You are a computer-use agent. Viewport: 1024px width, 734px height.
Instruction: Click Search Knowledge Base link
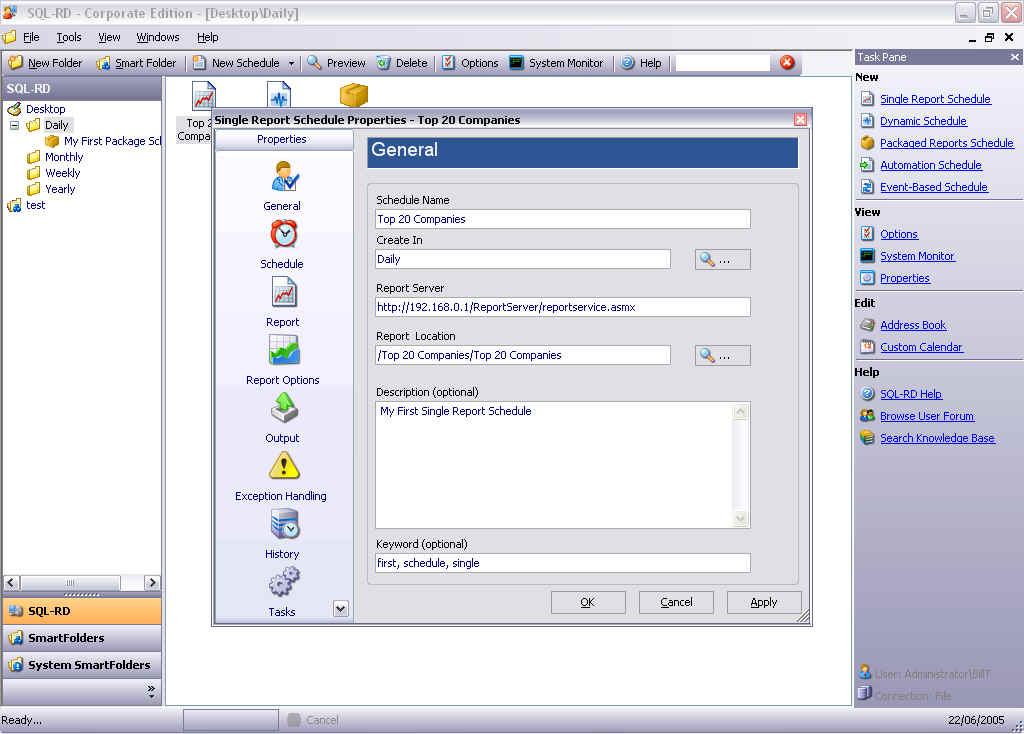[x=937, y=438]
